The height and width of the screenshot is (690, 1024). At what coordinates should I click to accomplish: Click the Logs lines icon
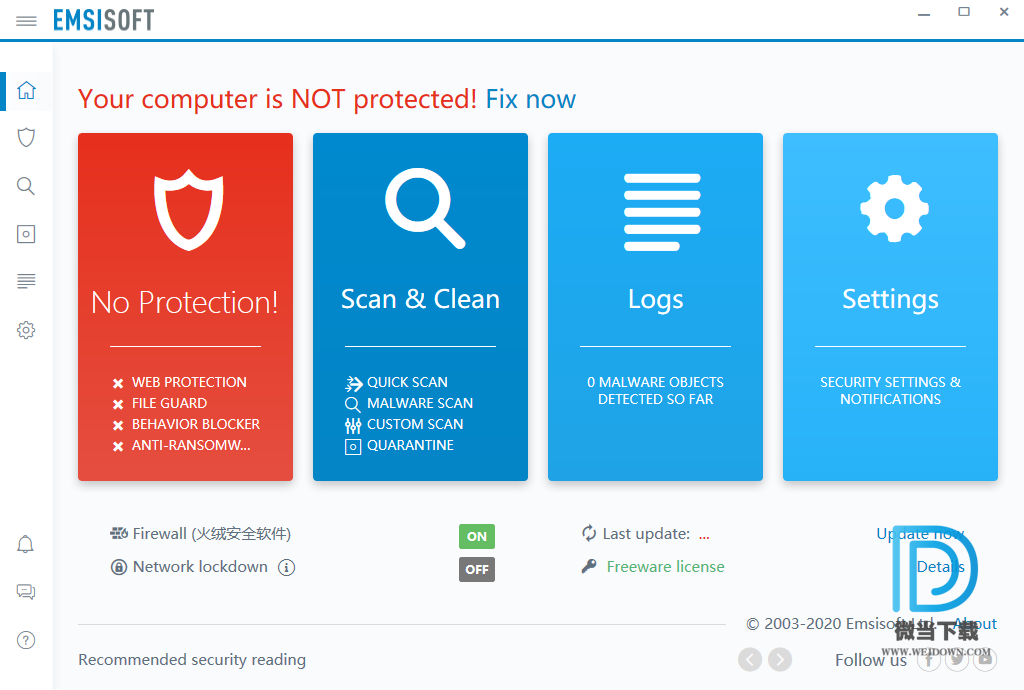[662, 212]
